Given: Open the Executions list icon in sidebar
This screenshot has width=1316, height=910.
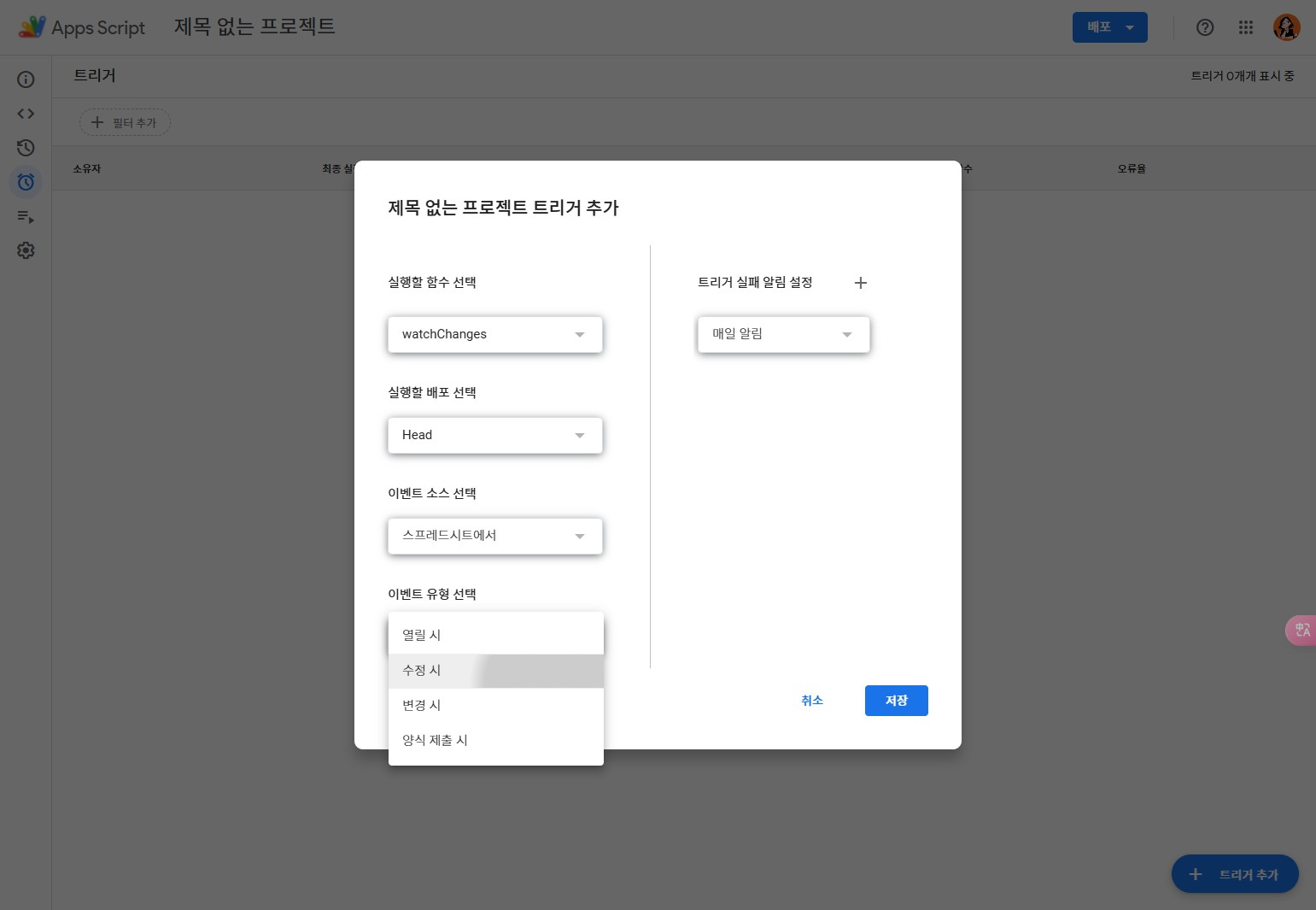Looking at the screenshot, I should [26, 216].
